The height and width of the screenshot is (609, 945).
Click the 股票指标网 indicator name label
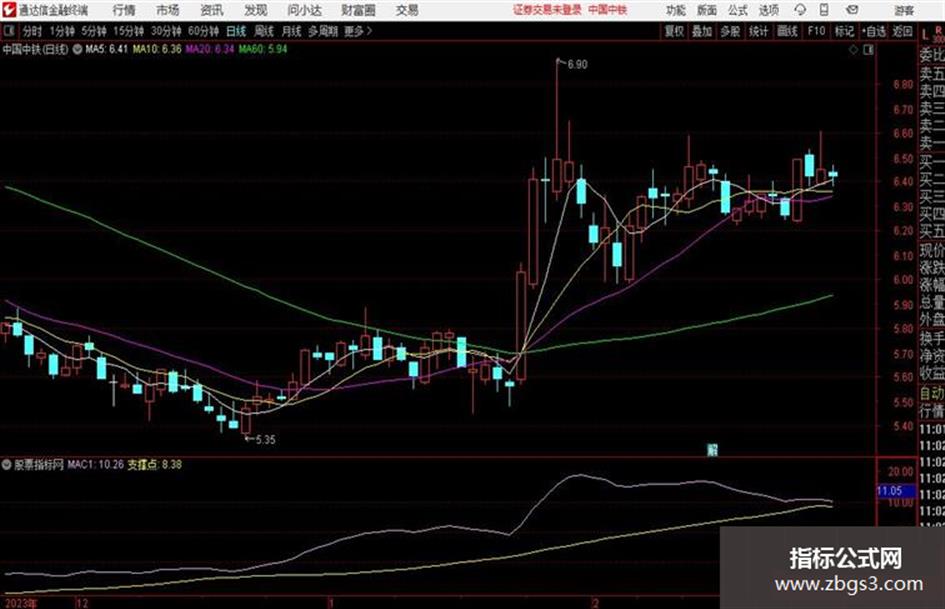pos(39,465)
